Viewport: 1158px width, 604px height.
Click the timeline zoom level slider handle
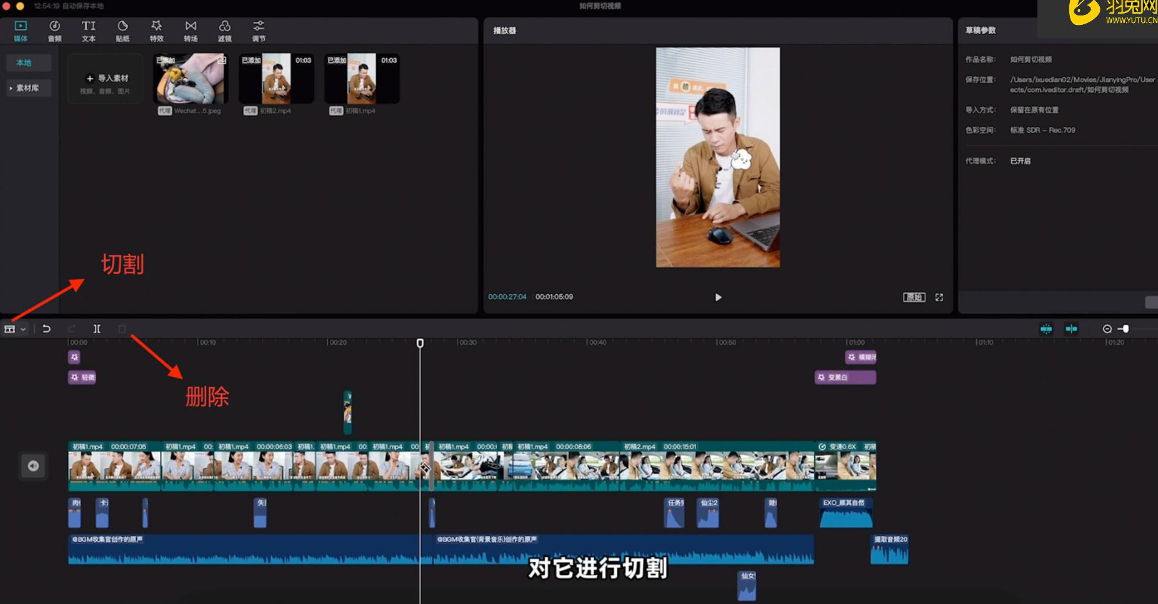1125,328
